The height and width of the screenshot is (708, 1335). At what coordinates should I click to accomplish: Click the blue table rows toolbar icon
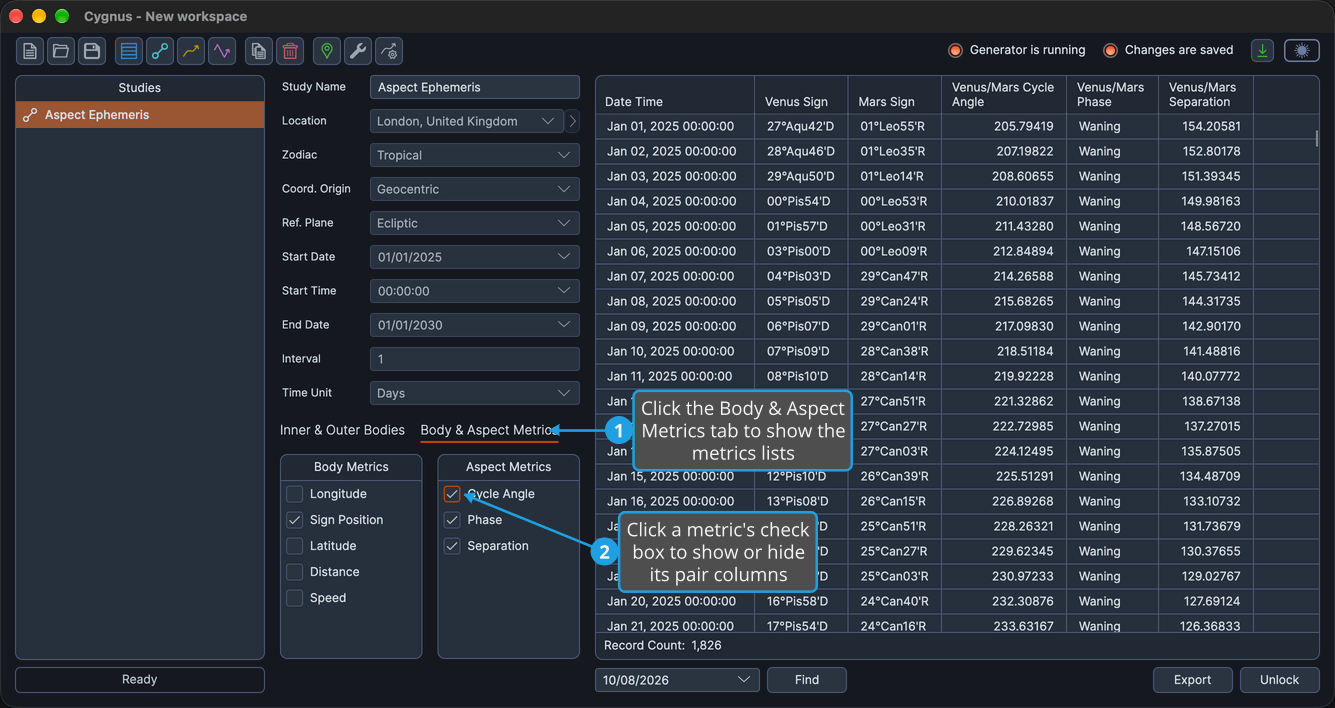128,51
